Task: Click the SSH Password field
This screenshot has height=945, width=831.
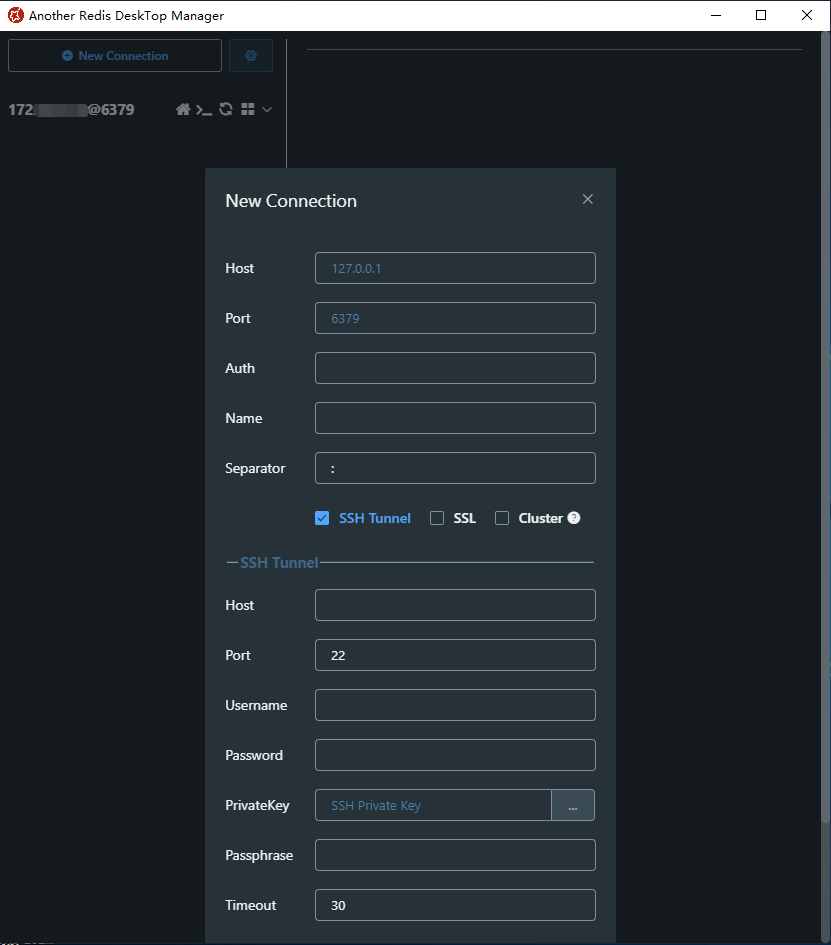Action: [x=455, y=755]
